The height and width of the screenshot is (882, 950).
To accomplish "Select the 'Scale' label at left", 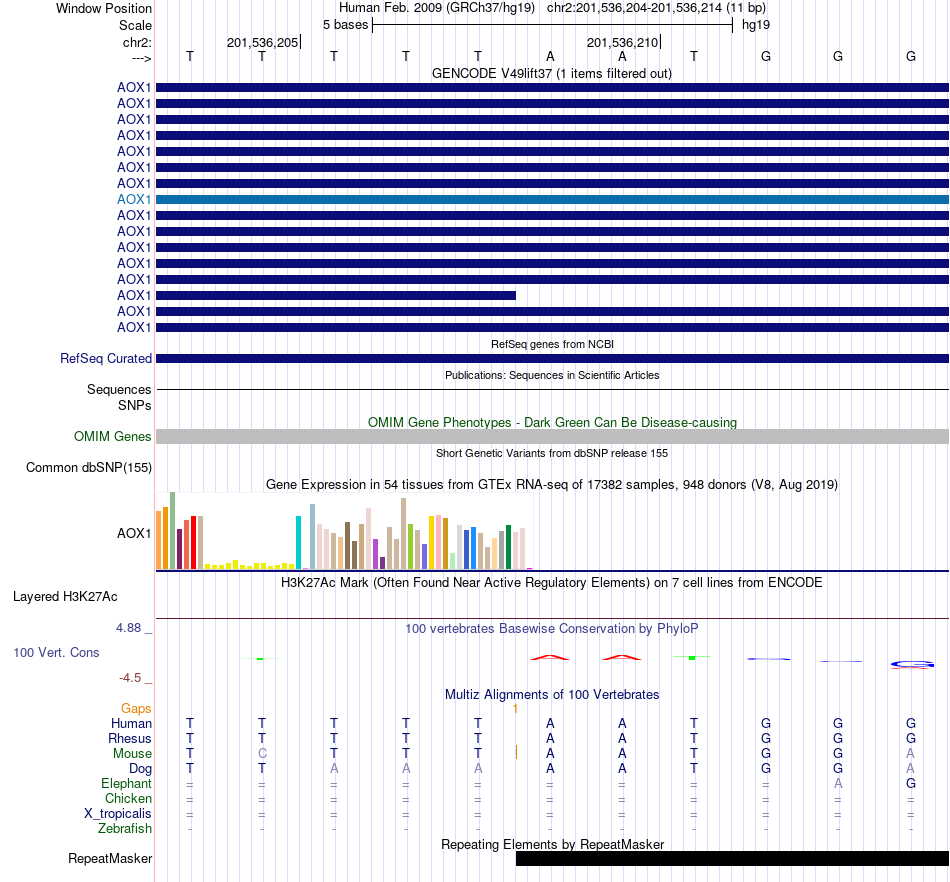I will pyautogui.click(x=135, y=25).
